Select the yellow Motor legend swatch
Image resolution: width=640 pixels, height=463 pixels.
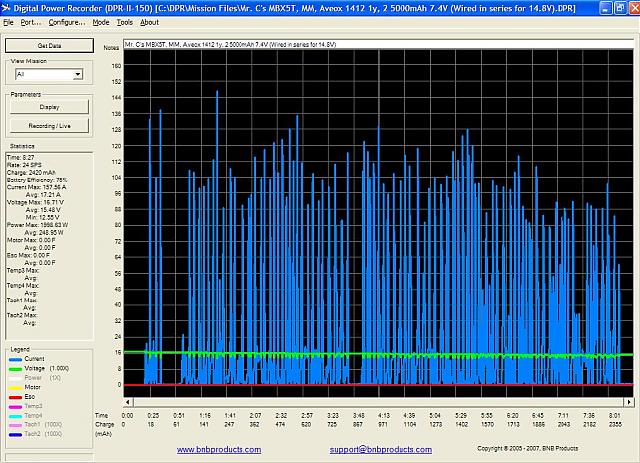coord(13,387)
